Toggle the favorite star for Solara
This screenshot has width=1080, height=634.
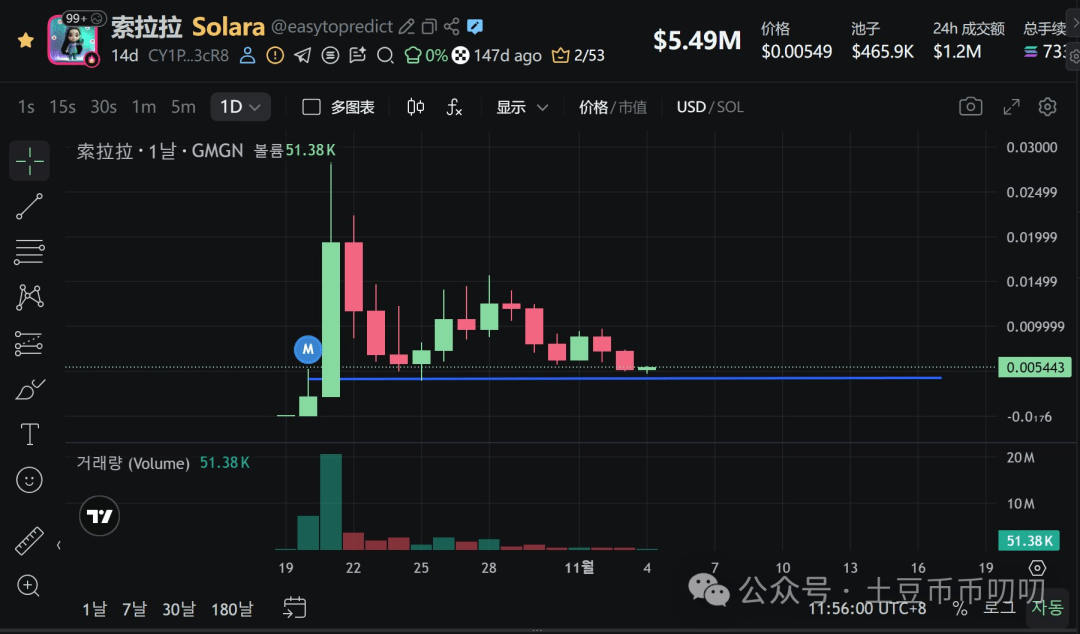point(25,40)
